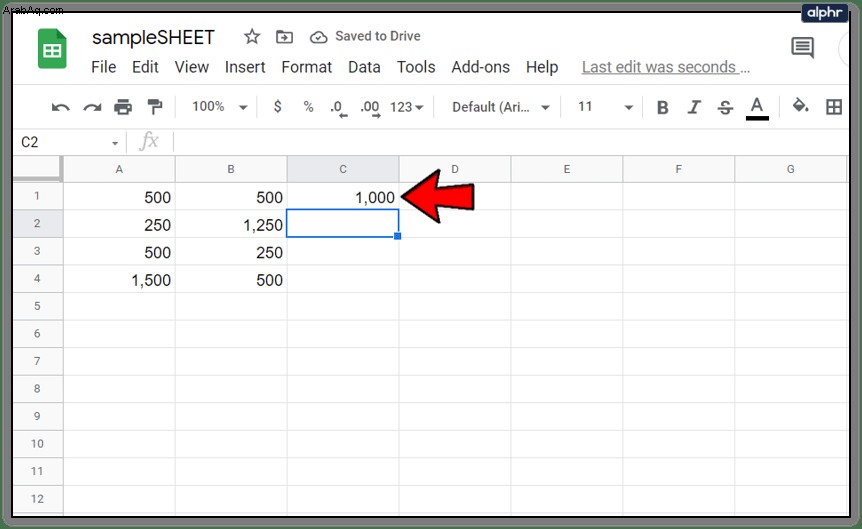Image resolution: width=862 pixels, height=529 pixels.
Task: Format as percent
Action: click(x=308, y=106)
